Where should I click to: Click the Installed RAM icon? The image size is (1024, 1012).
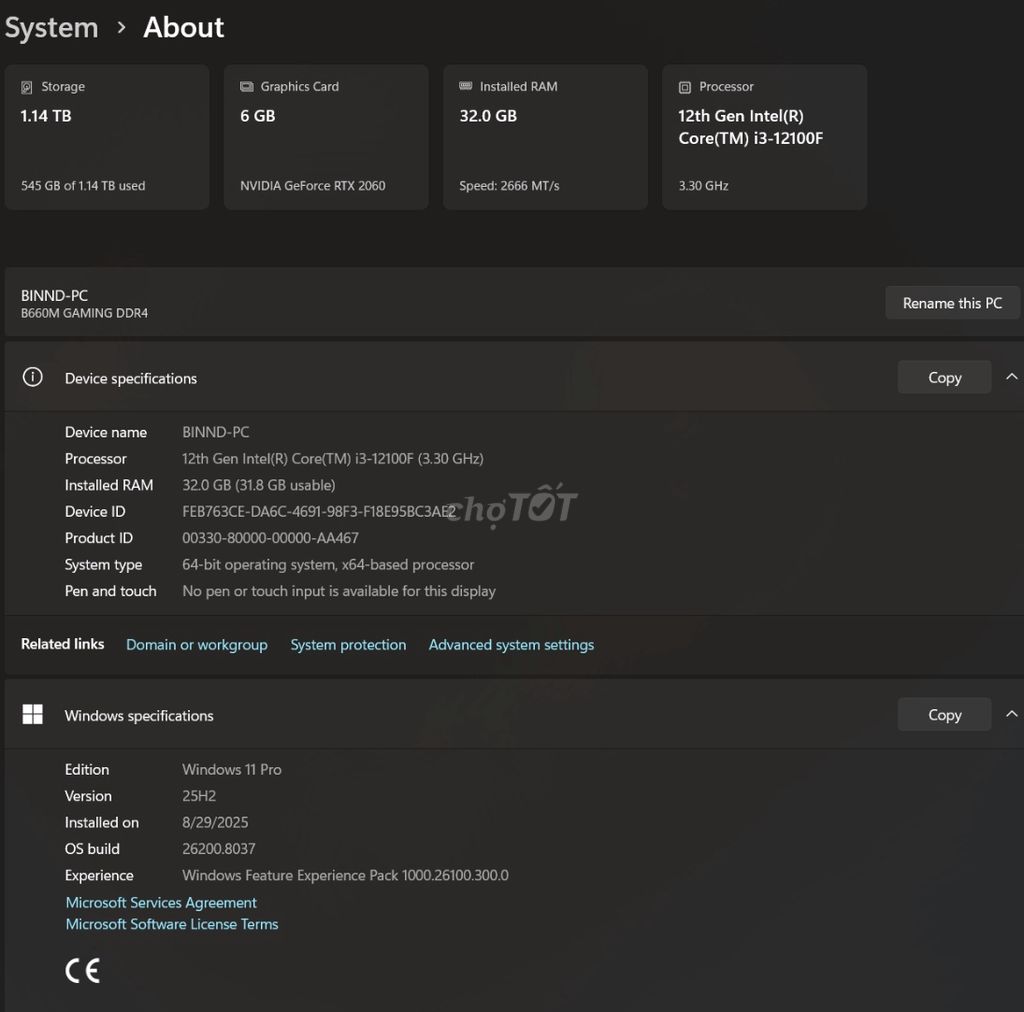click(465, 87)
